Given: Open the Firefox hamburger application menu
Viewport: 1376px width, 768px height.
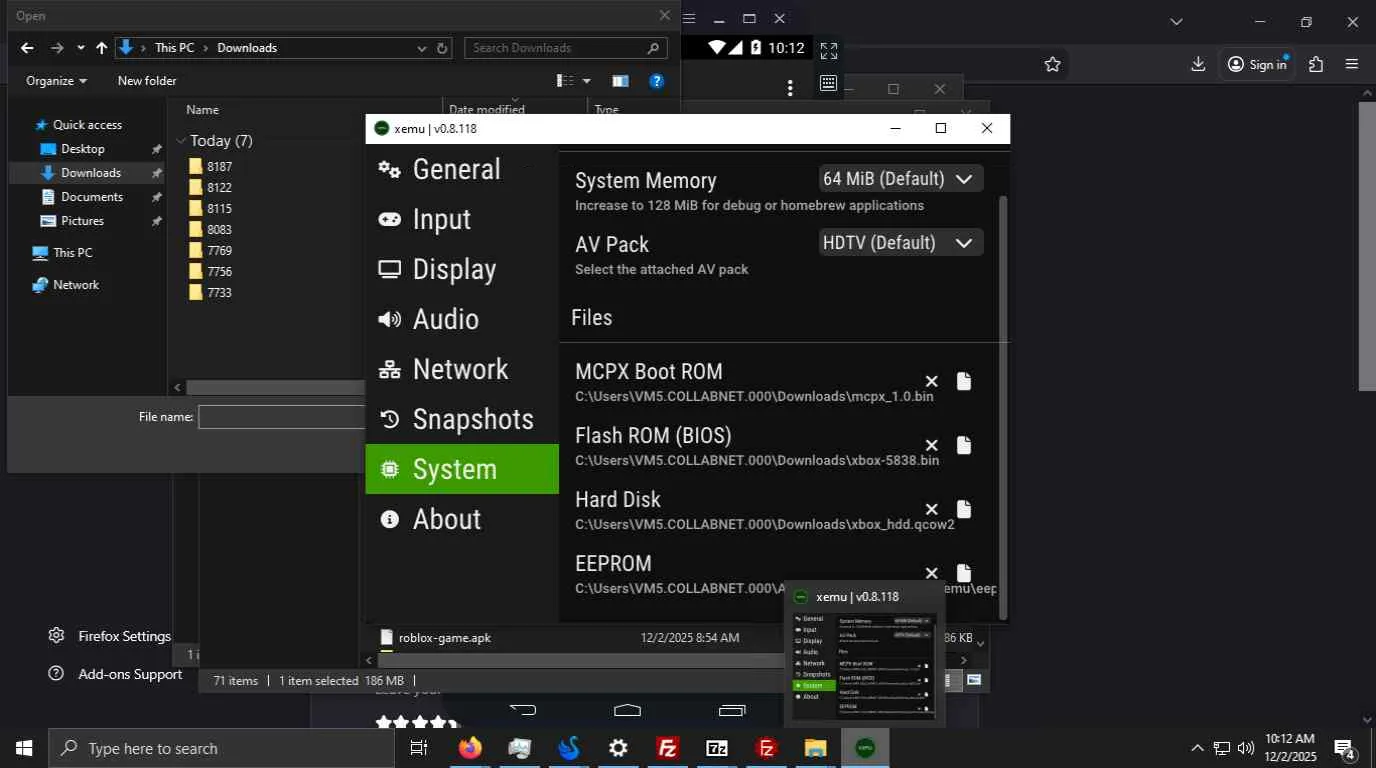Looking at the screenshot, I should [1352, 64].
